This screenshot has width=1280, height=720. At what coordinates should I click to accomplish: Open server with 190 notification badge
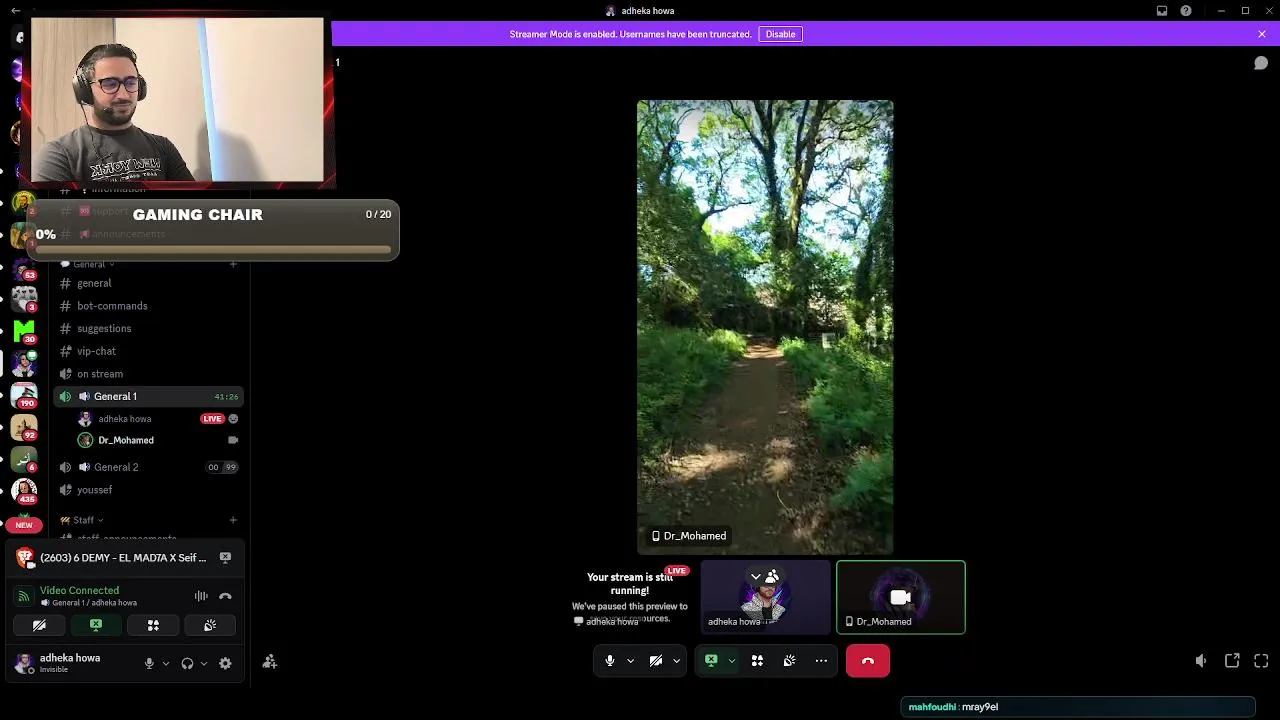click(x=24, y=396)
